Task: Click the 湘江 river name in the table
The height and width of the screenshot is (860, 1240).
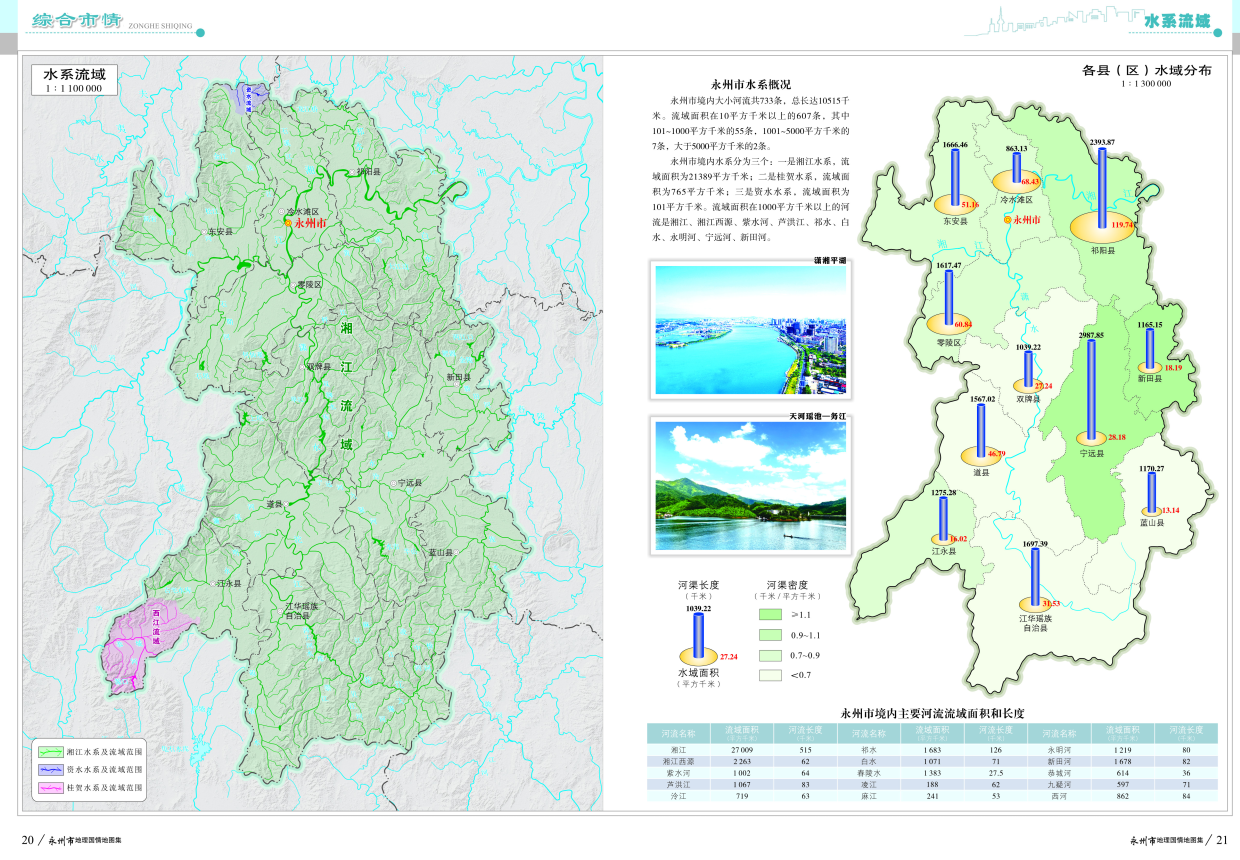Action: point(679,749)
